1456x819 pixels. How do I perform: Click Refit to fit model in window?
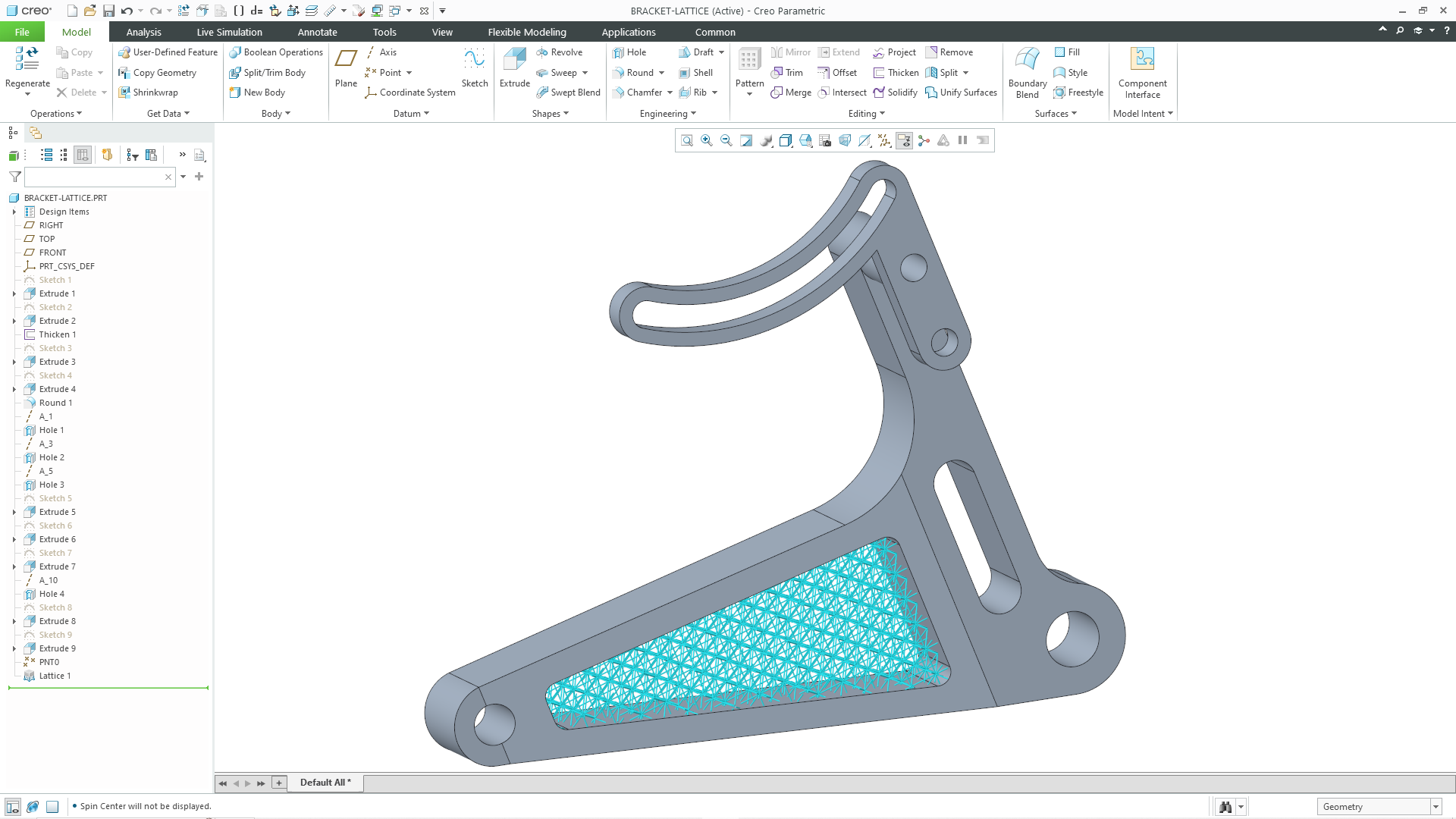click(x=686, y=140)
